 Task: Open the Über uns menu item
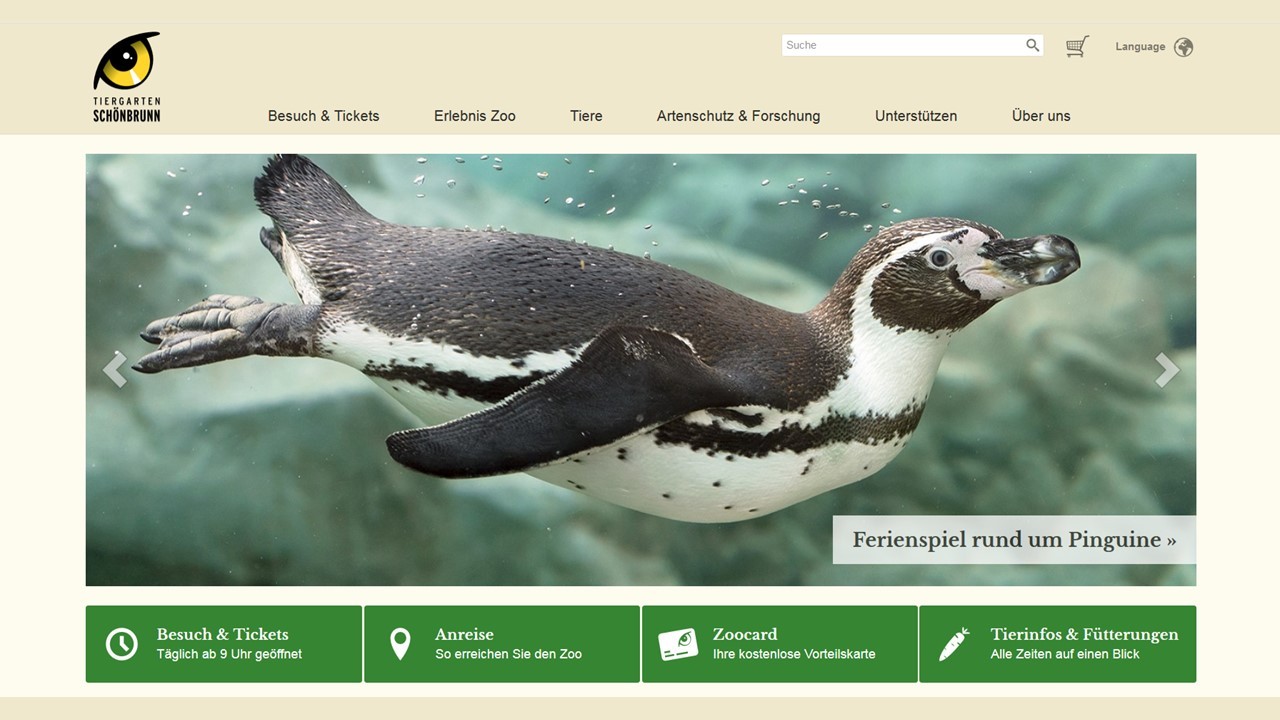pos(1041,116)
